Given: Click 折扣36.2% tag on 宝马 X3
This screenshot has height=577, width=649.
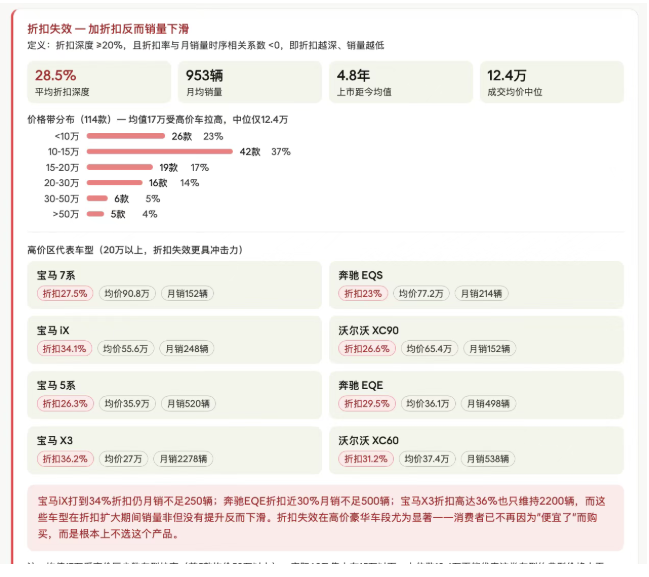Looking at the screenshot, I should (x=65, y=459).
